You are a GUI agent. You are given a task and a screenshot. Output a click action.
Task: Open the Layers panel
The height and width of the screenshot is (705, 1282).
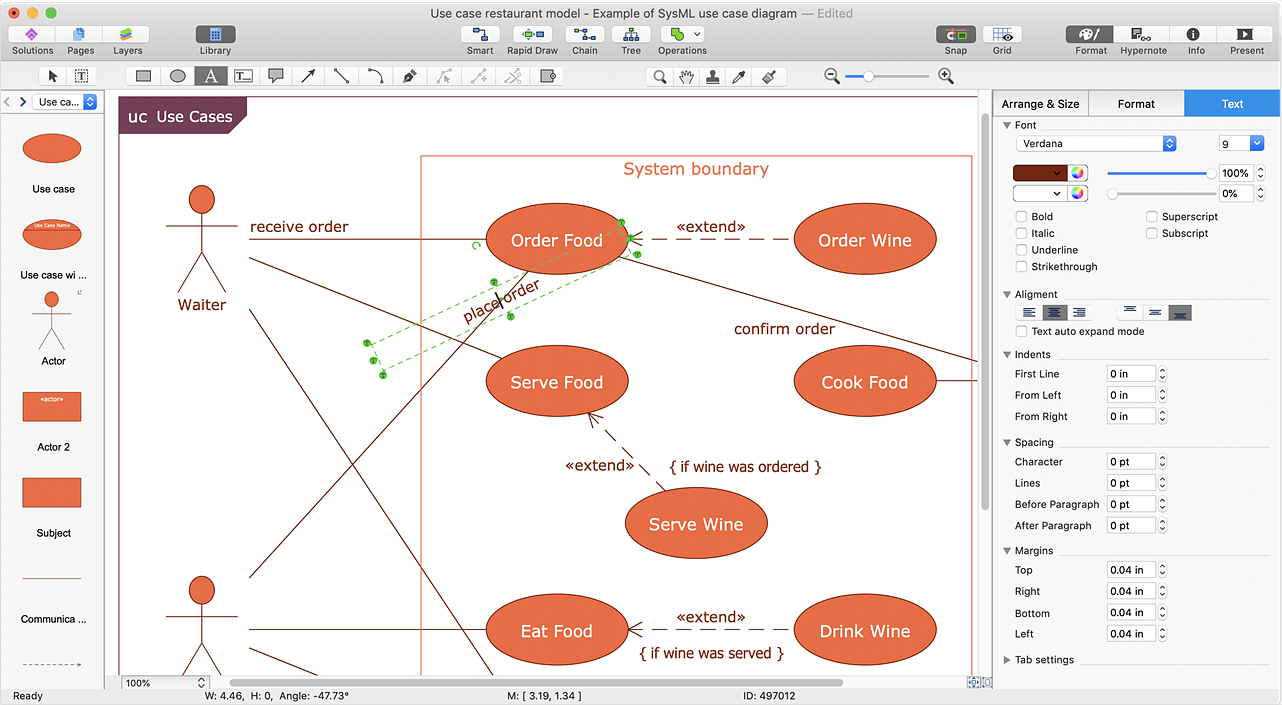[x=127, y=40]
